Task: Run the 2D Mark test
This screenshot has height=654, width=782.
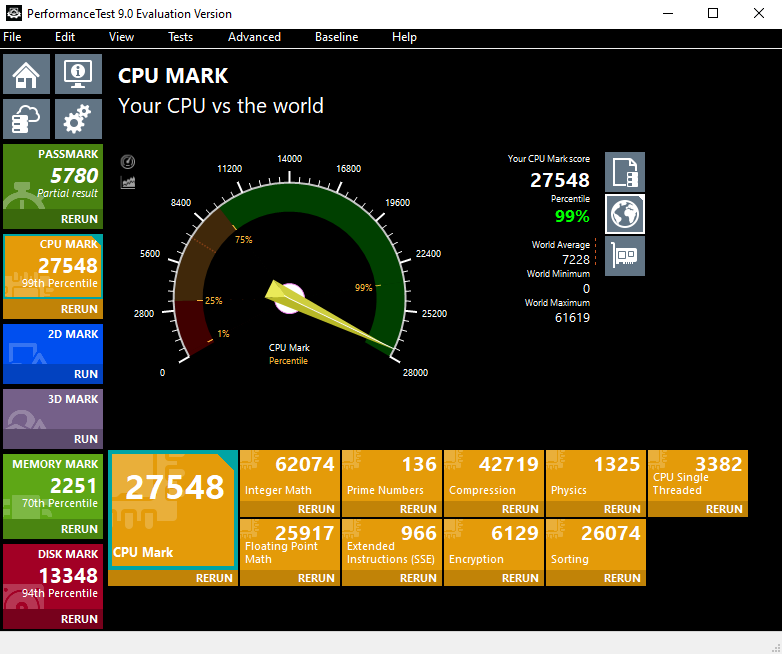Action: pyautogui.click(x=53, y=374)
